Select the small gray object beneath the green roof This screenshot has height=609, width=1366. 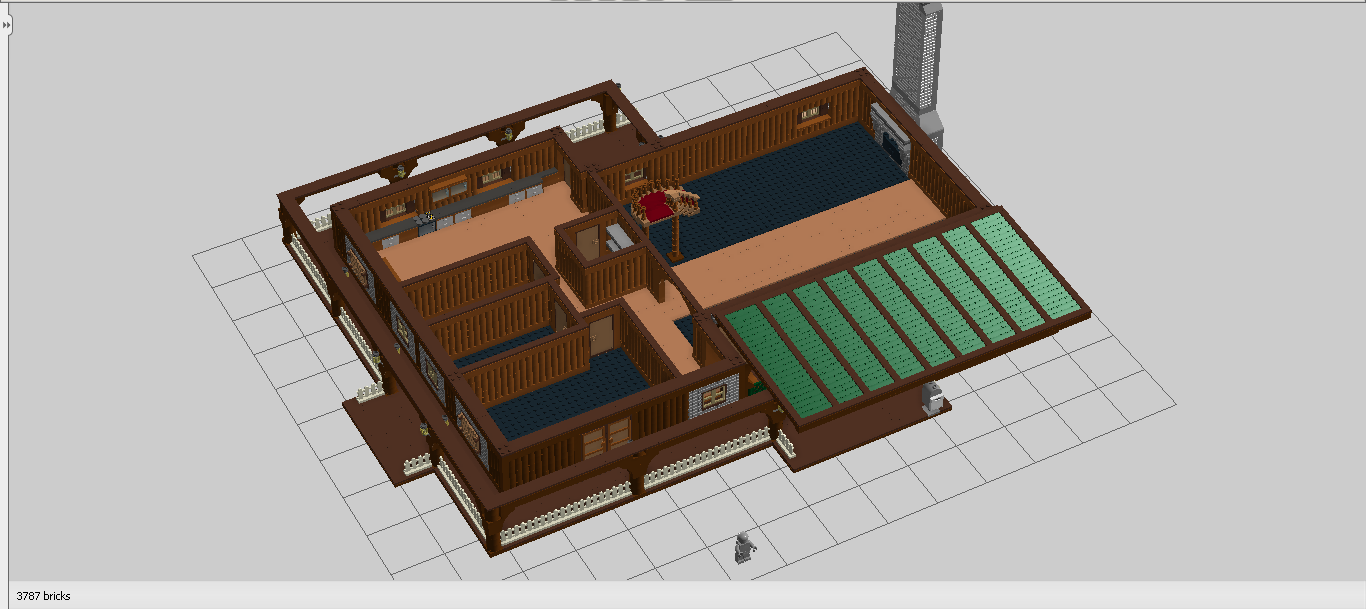tap(931, 397)
